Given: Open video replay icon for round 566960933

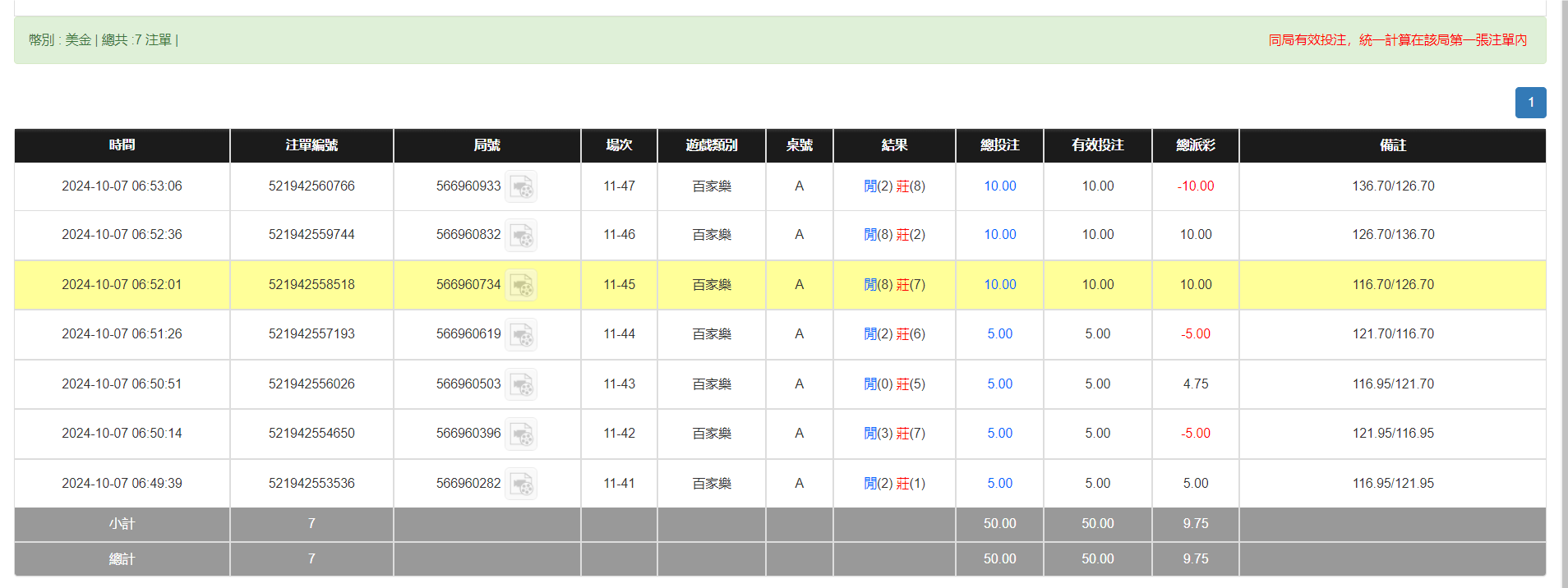Looking at the screenshot, I should click(521, 186).
